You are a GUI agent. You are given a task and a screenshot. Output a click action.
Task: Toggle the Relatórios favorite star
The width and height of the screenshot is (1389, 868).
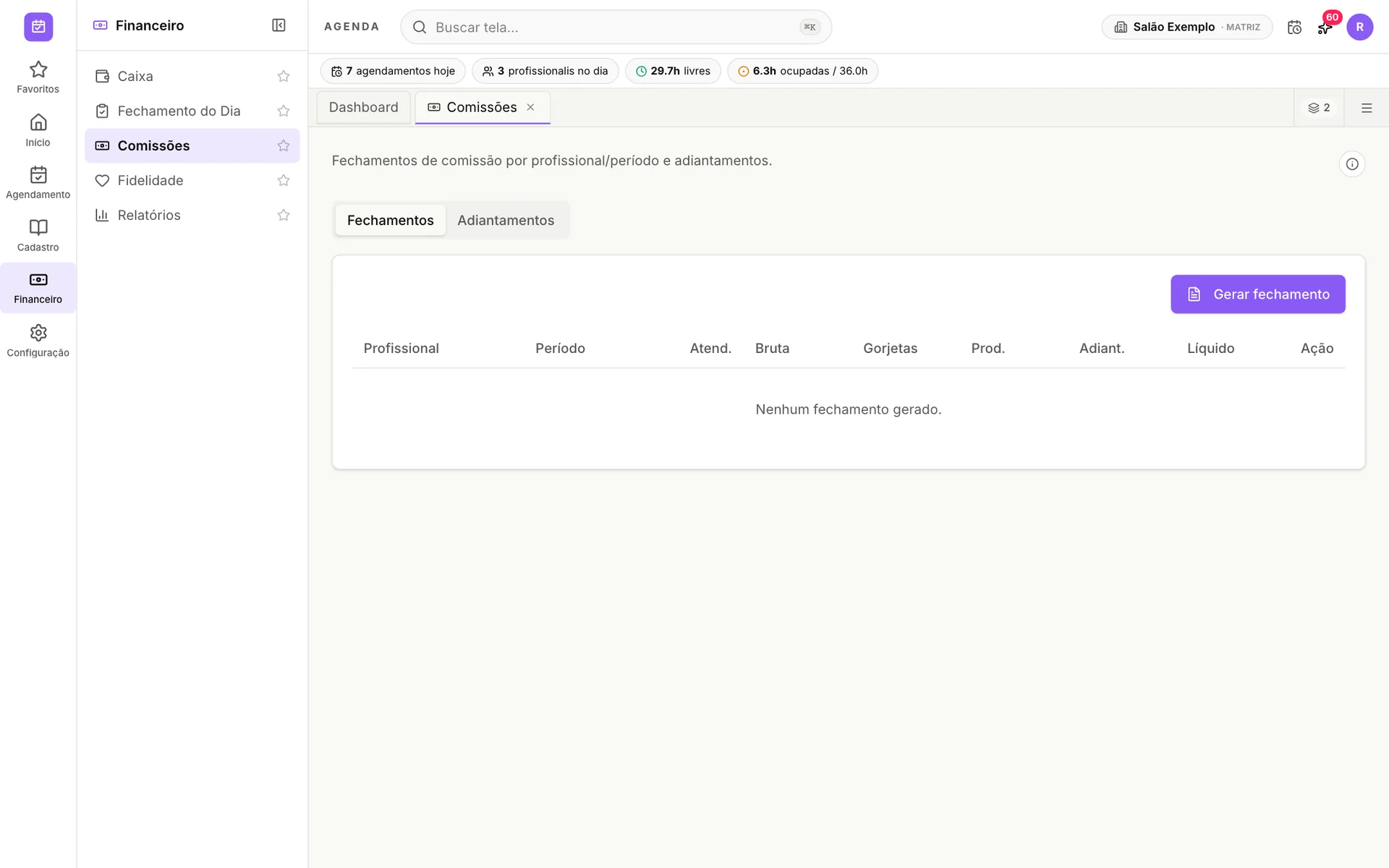pos(283,215)
